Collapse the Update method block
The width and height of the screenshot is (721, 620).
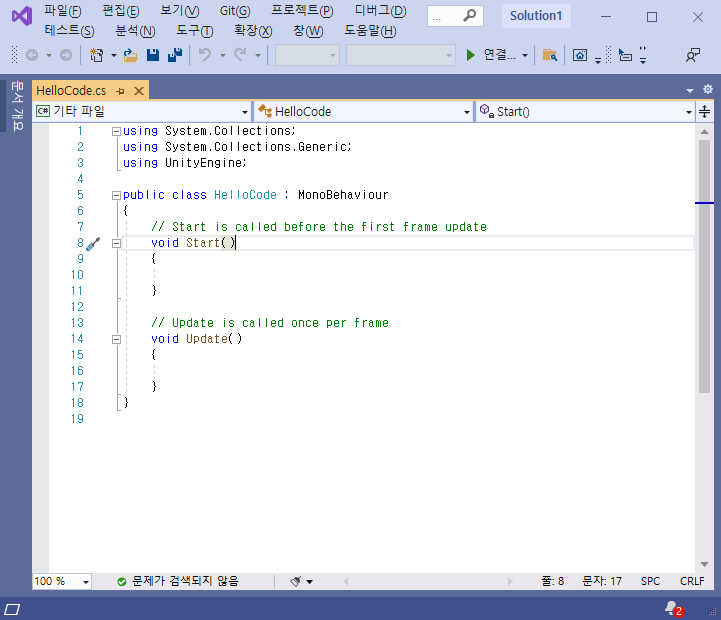(116, 339)
